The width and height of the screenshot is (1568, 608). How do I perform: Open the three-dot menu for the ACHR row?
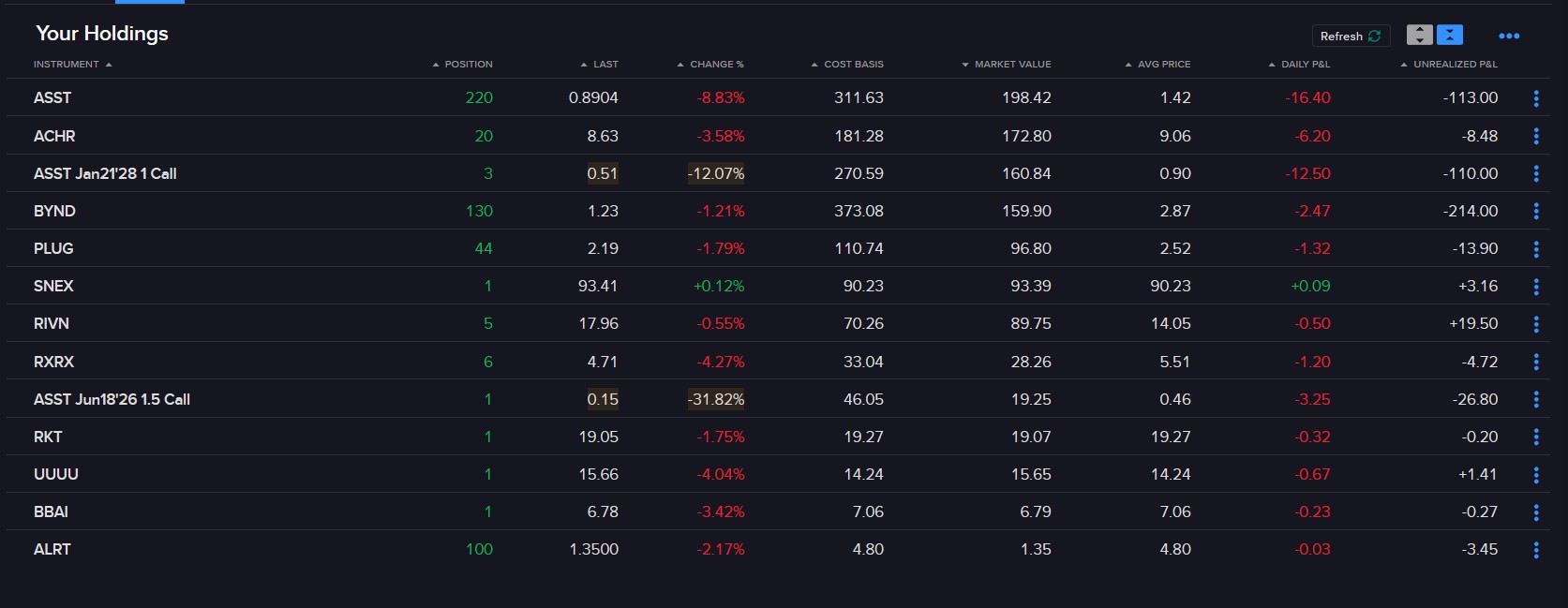click(1536, 136)
